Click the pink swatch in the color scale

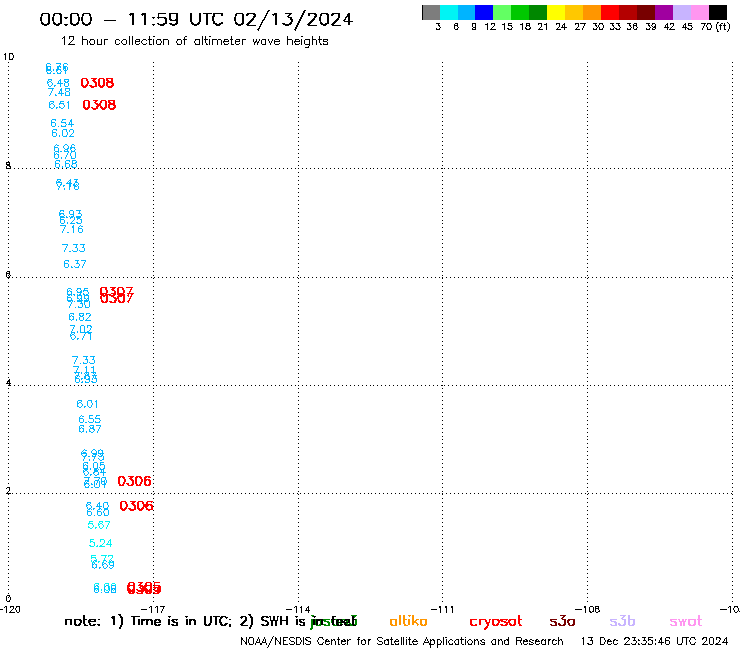pyautogui.click(x=699, y=12)
